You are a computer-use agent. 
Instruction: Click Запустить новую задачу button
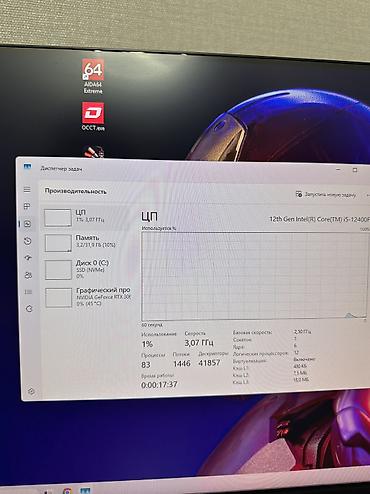click(326, 194)
